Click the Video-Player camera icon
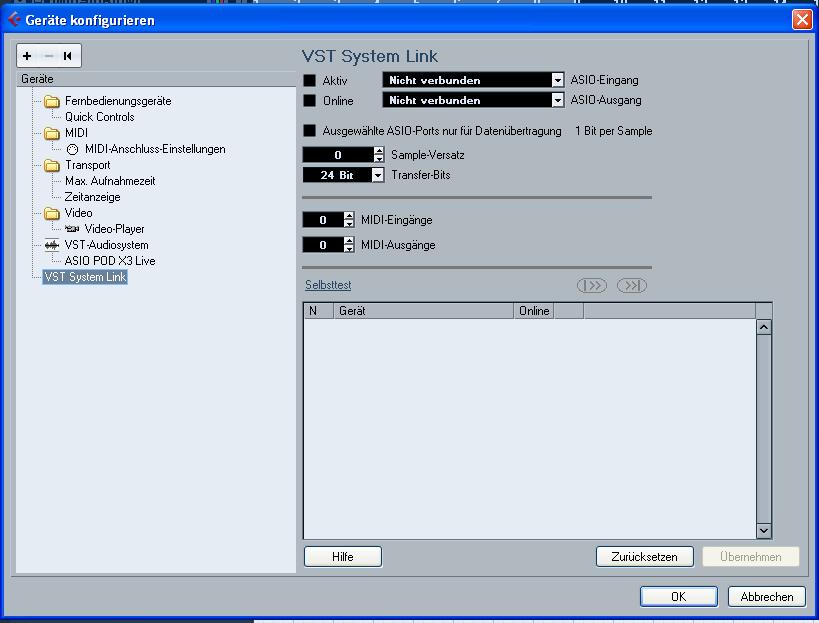This screenshot has width=819, height=623. [x=72, y=229]
